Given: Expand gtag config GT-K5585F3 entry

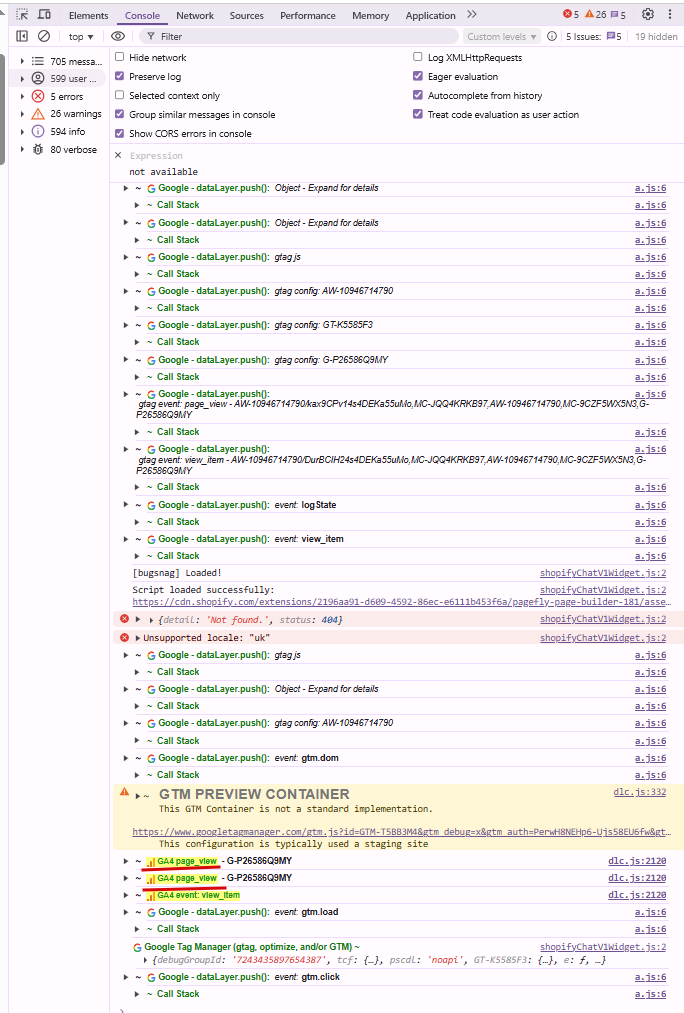Looking at the screenshot, I should pyautogui.click(x=126, y=324).
